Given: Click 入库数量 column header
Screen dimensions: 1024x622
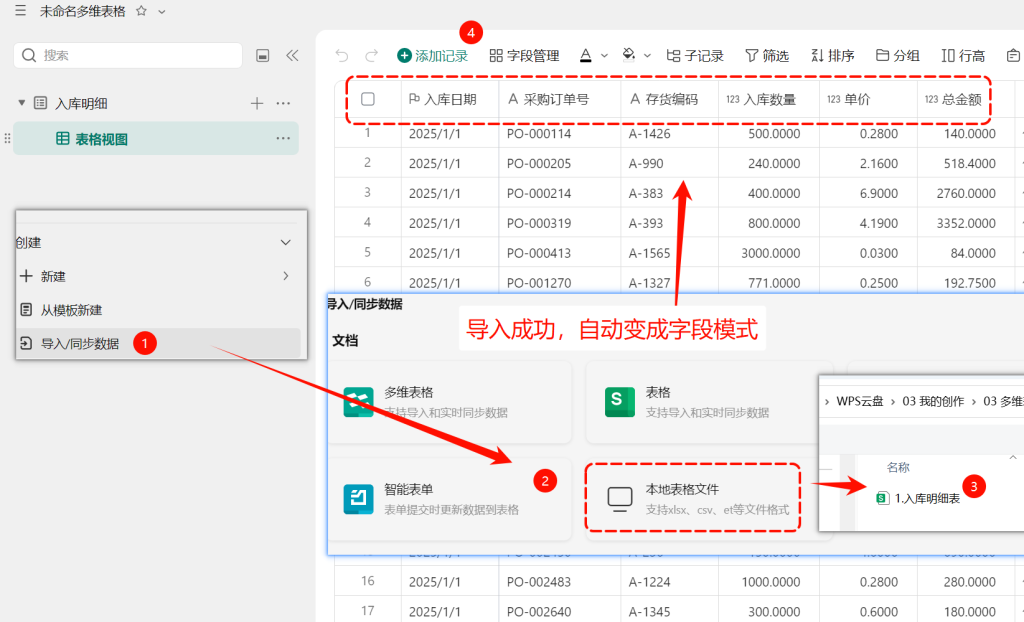Looking at the screenshot, I should [769, 99].
